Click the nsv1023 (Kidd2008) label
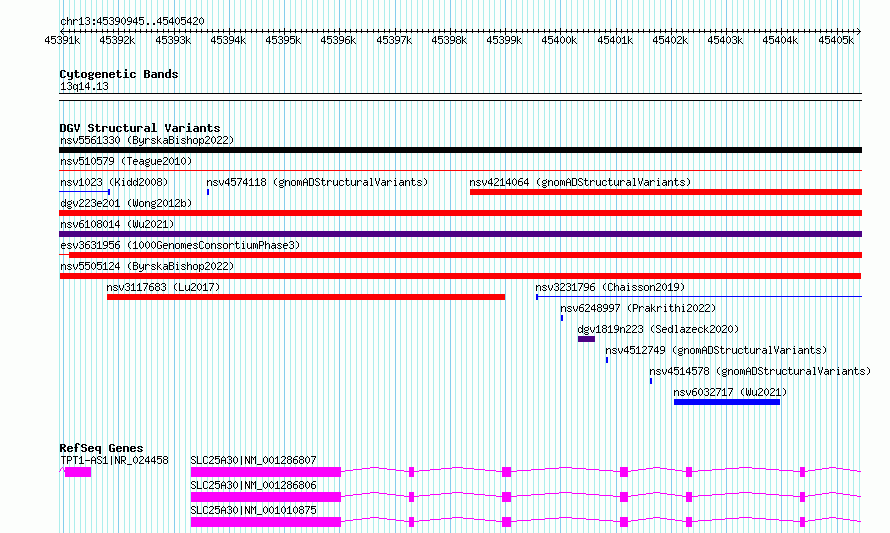Image resolution: width=890 pixels, height=533 pixels. [114, 182]
